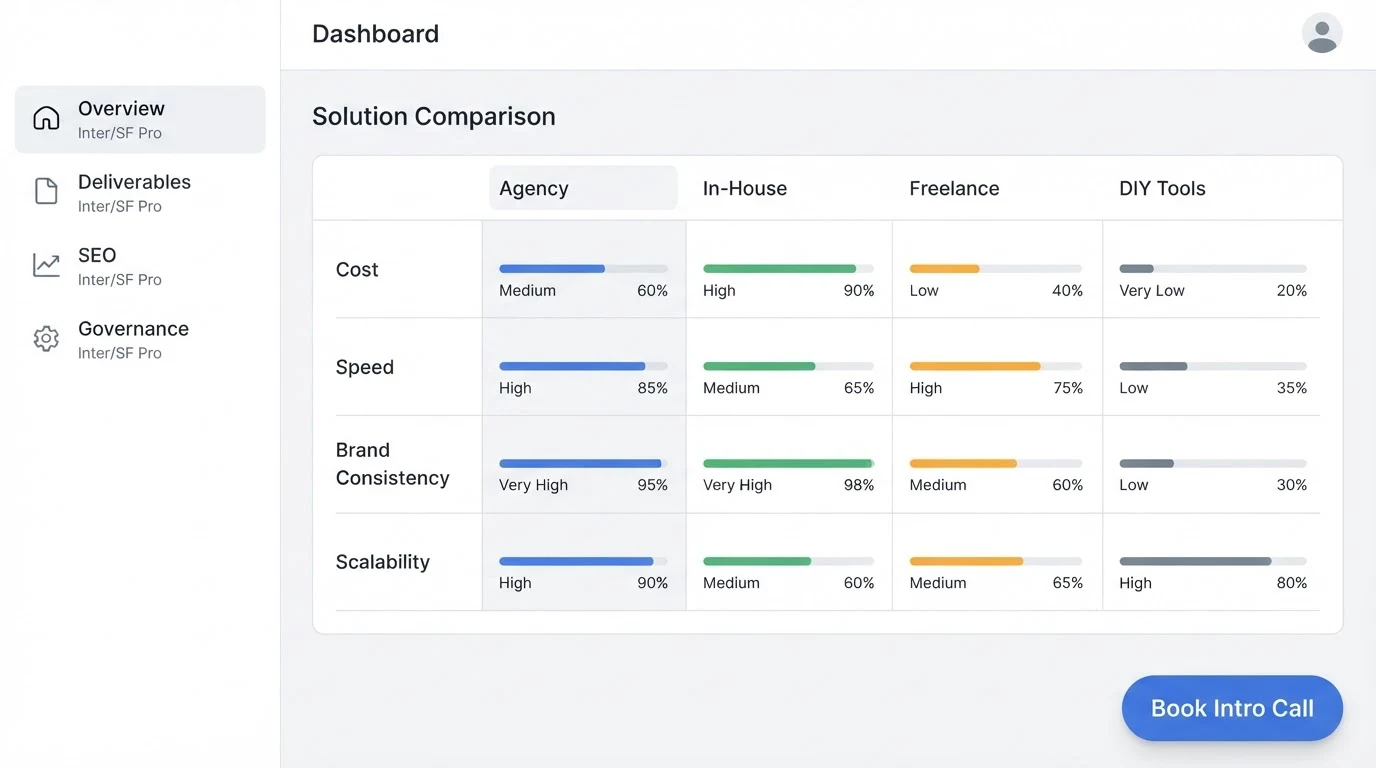Click the DIY Tools Speed progress bar
The width and height of the screenshot is (1376, 768).
1213,366
